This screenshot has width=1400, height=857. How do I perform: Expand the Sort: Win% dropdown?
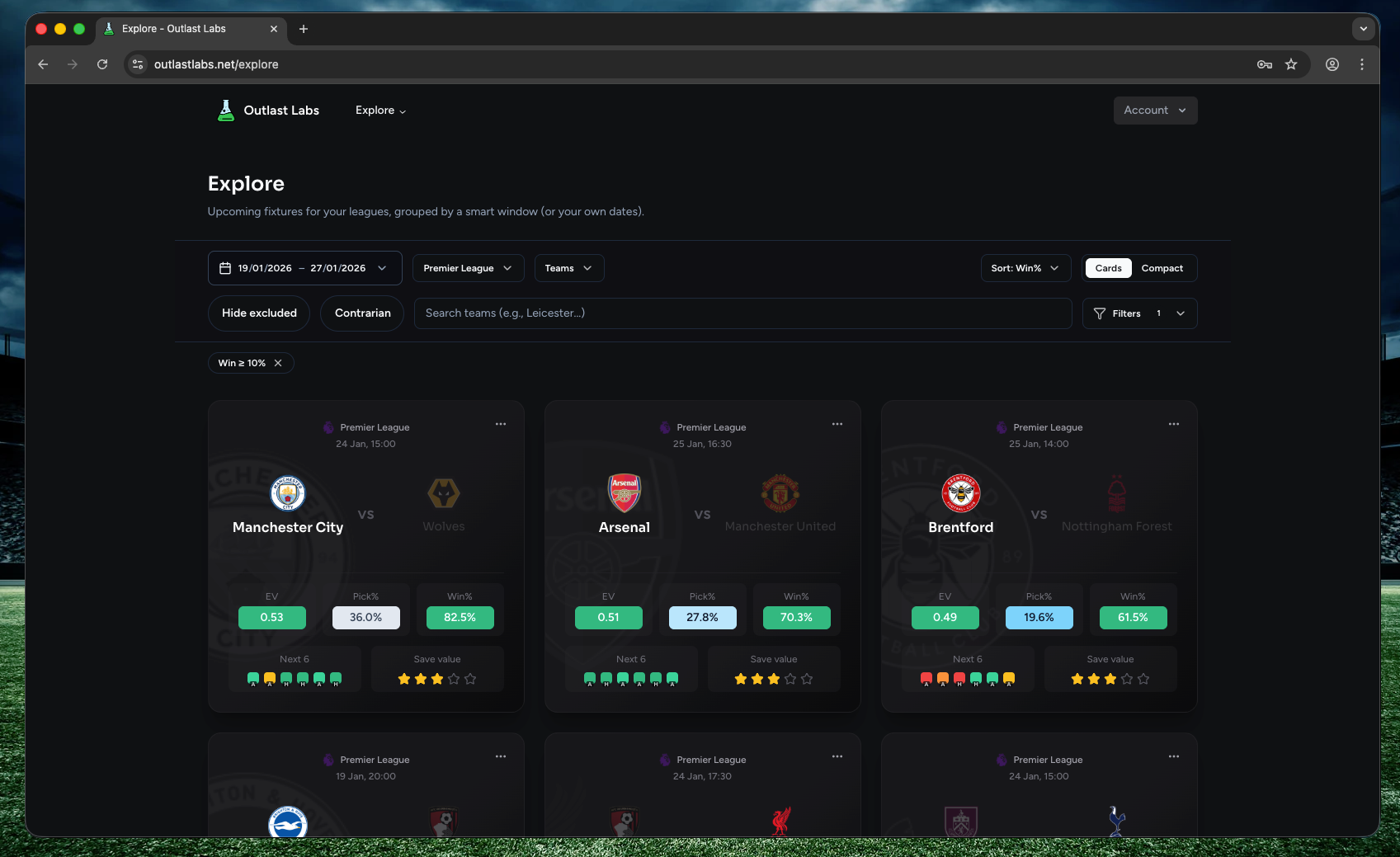(x=1025, y=267)
